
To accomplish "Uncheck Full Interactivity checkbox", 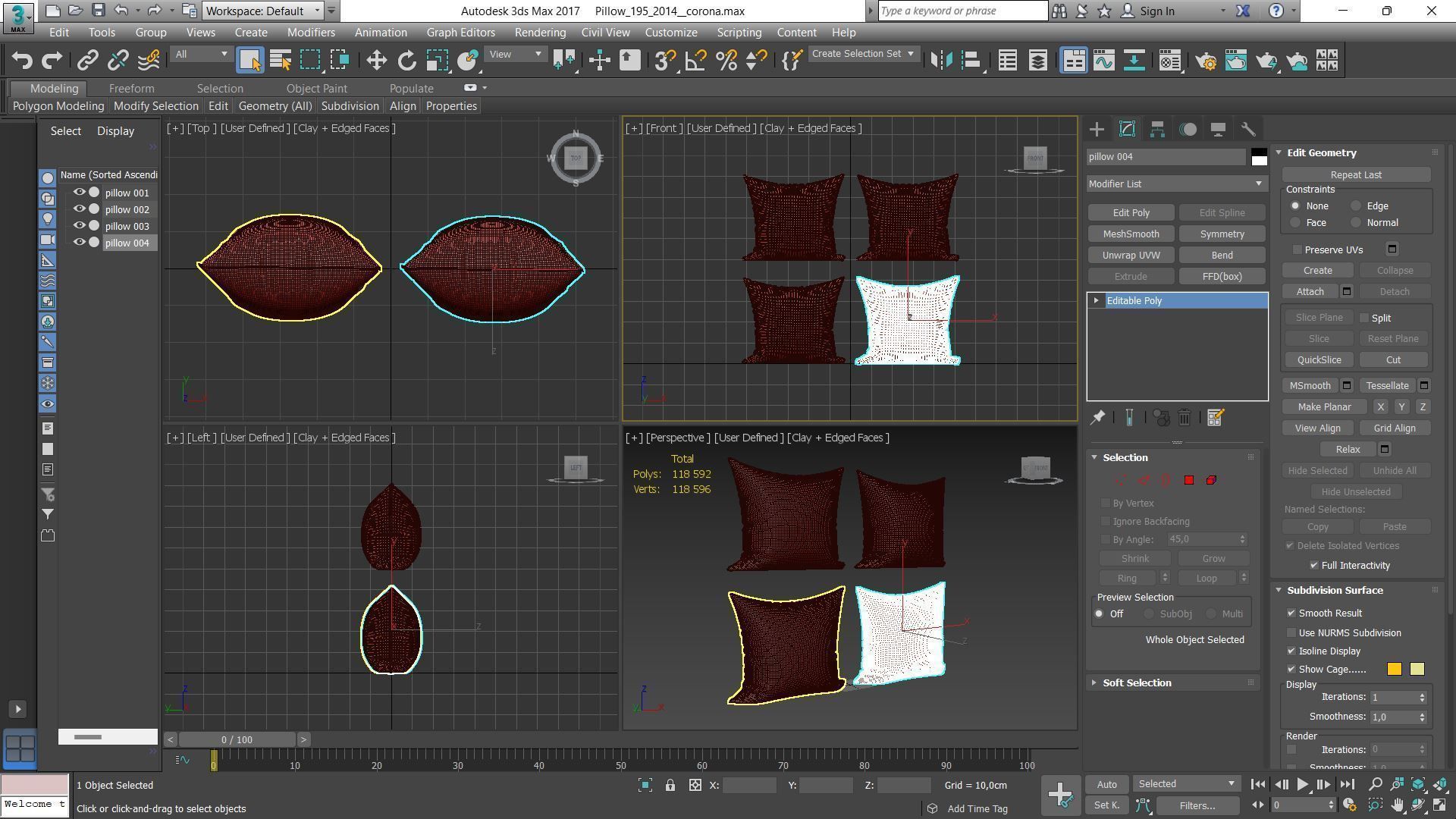I will 1314,566.
